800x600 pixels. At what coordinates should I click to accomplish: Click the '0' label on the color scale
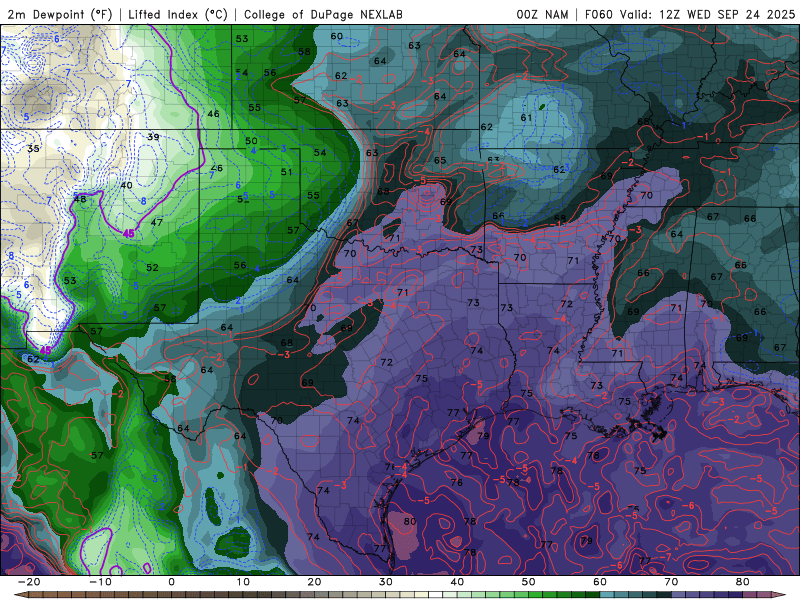[x=171, y=582]
